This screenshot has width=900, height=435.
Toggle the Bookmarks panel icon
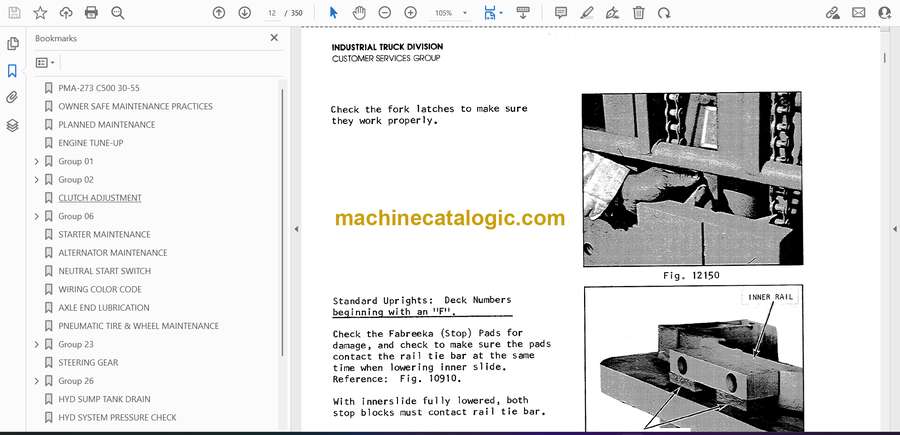pyautogui.click(x=12, y=71)
